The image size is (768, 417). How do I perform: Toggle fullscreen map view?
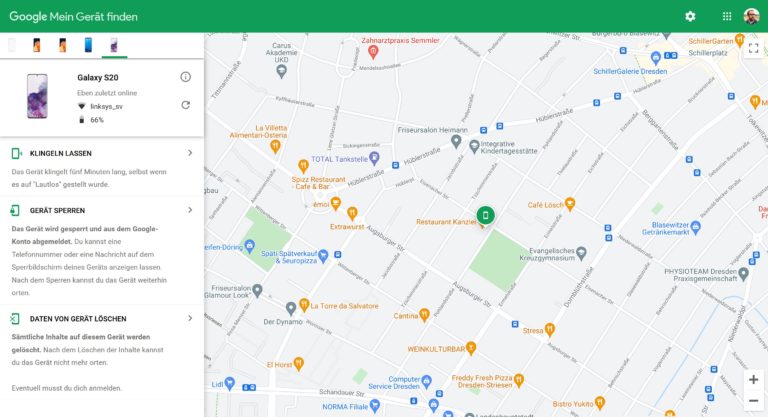[x=753, y=48]
